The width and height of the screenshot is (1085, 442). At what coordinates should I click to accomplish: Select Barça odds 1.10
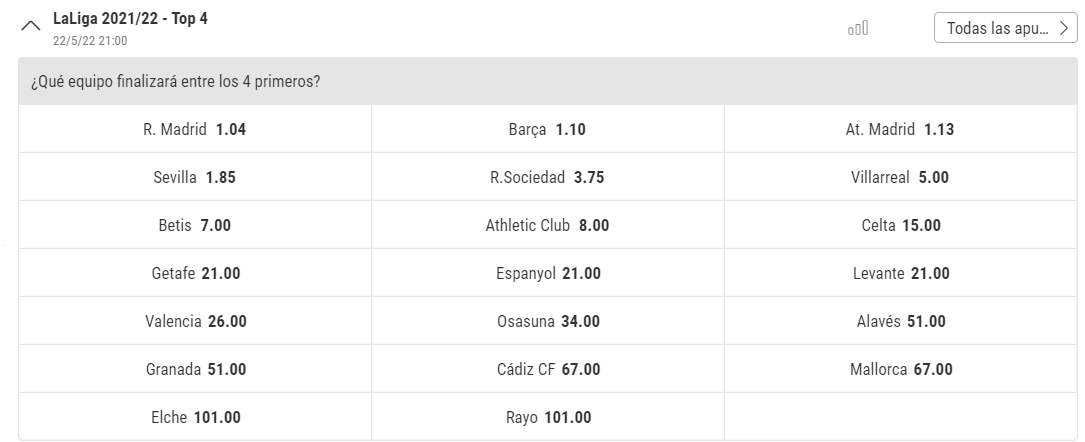coord(547,129)
